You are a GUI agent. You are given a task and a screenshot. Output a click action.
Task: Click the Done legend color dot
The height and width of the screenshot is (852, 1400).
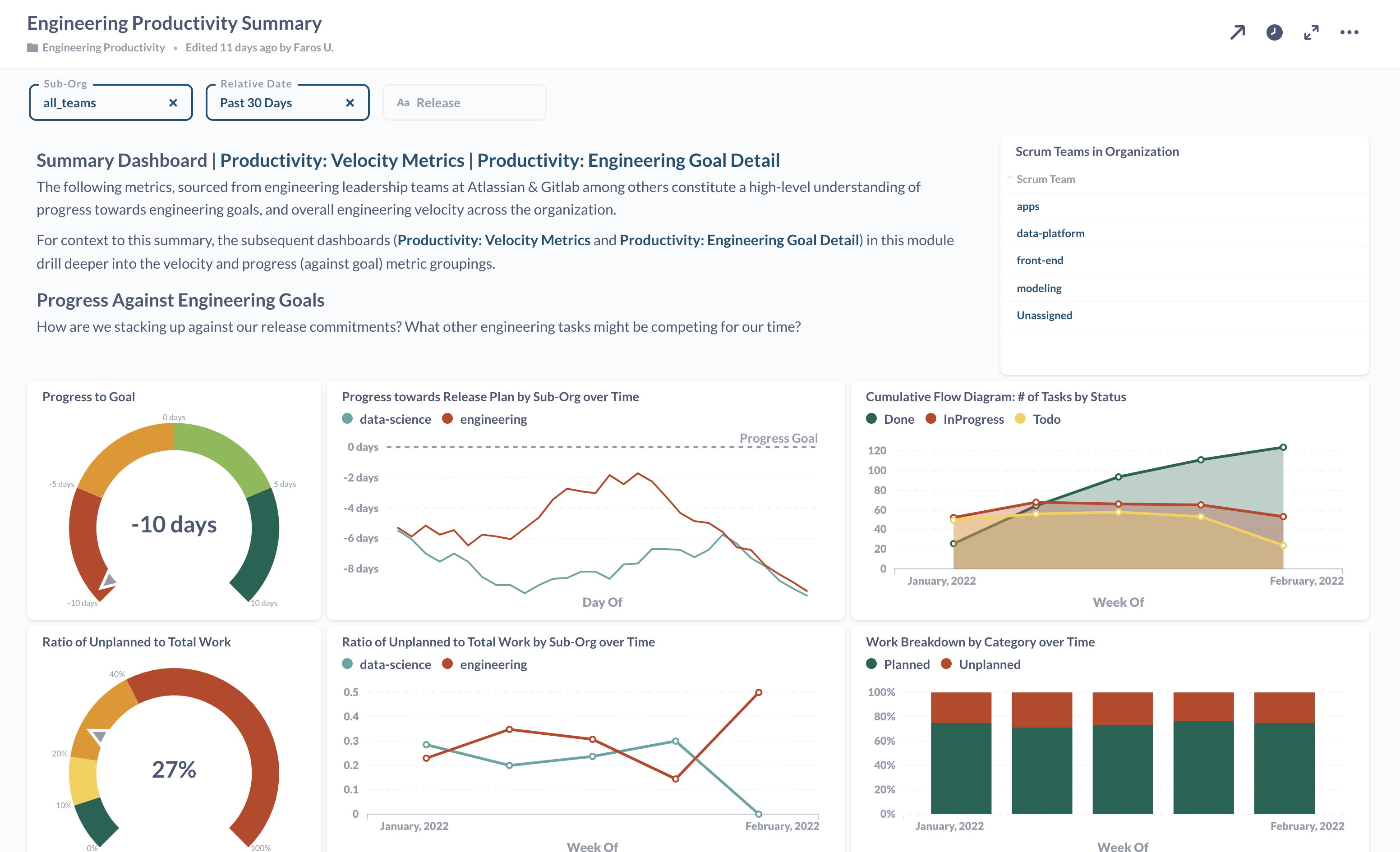coord(871,419)
